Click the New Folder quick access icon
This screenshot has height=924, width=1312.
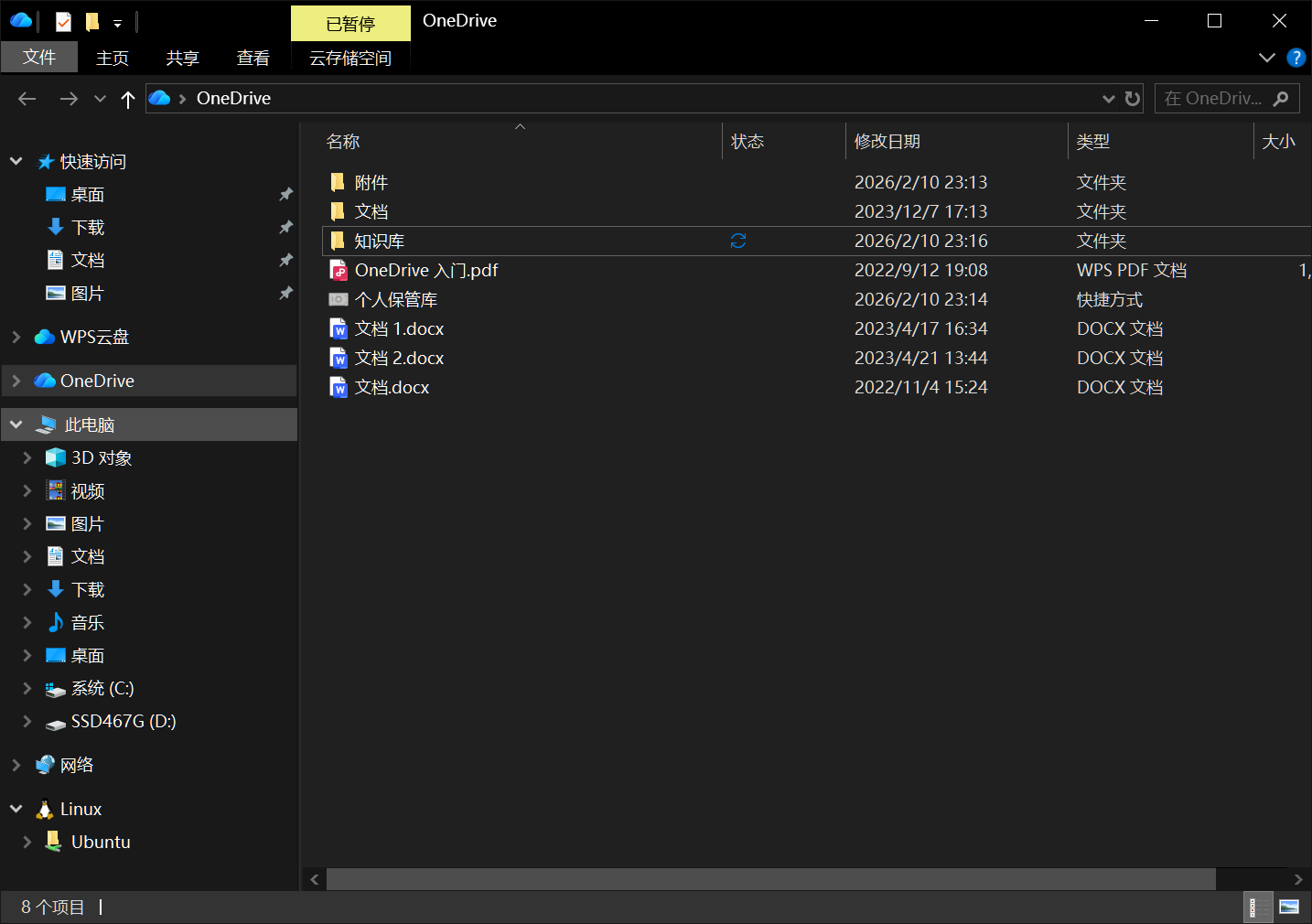92,21
